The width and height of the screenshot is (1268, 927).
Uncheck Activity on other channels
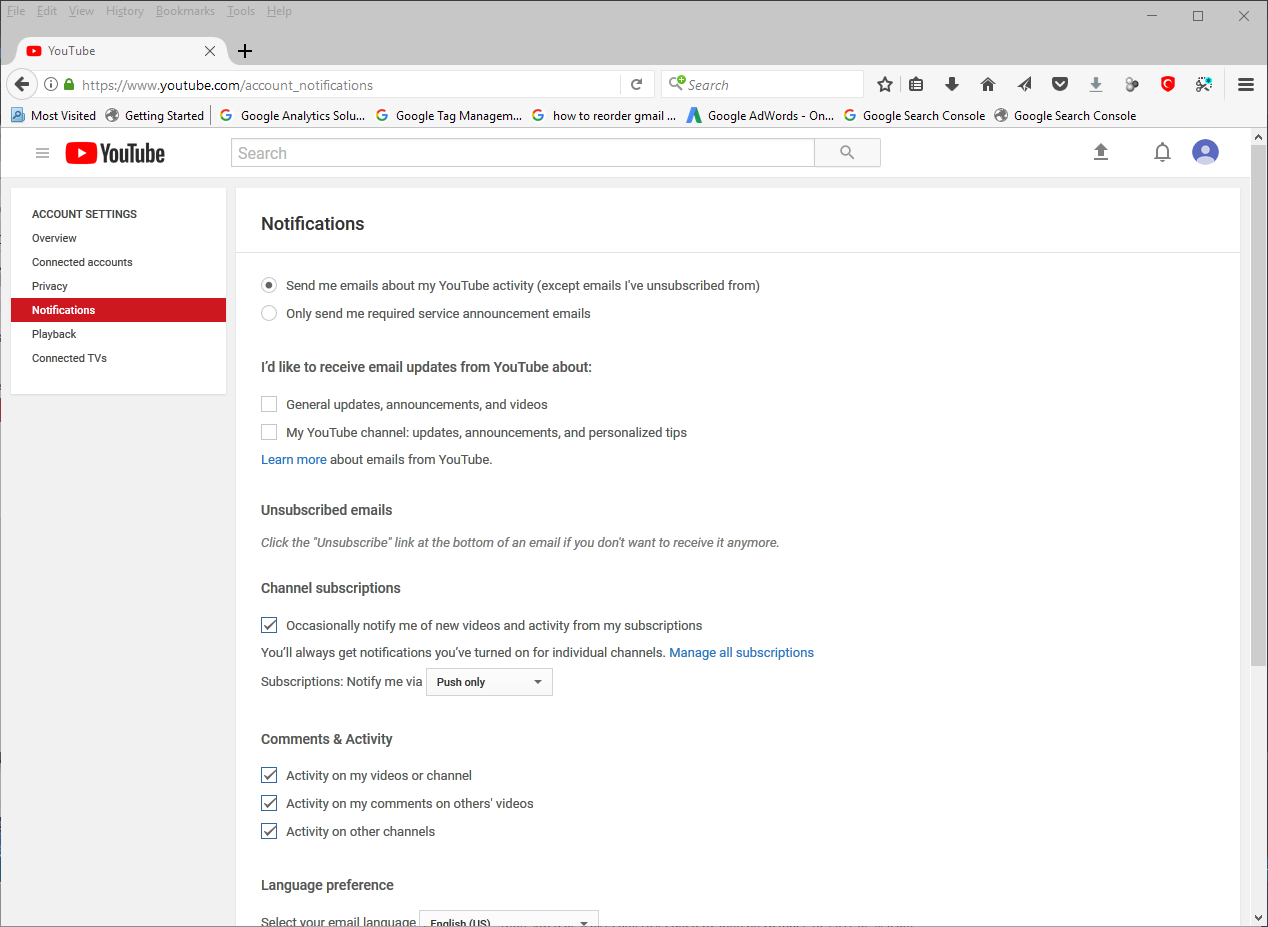269,831
